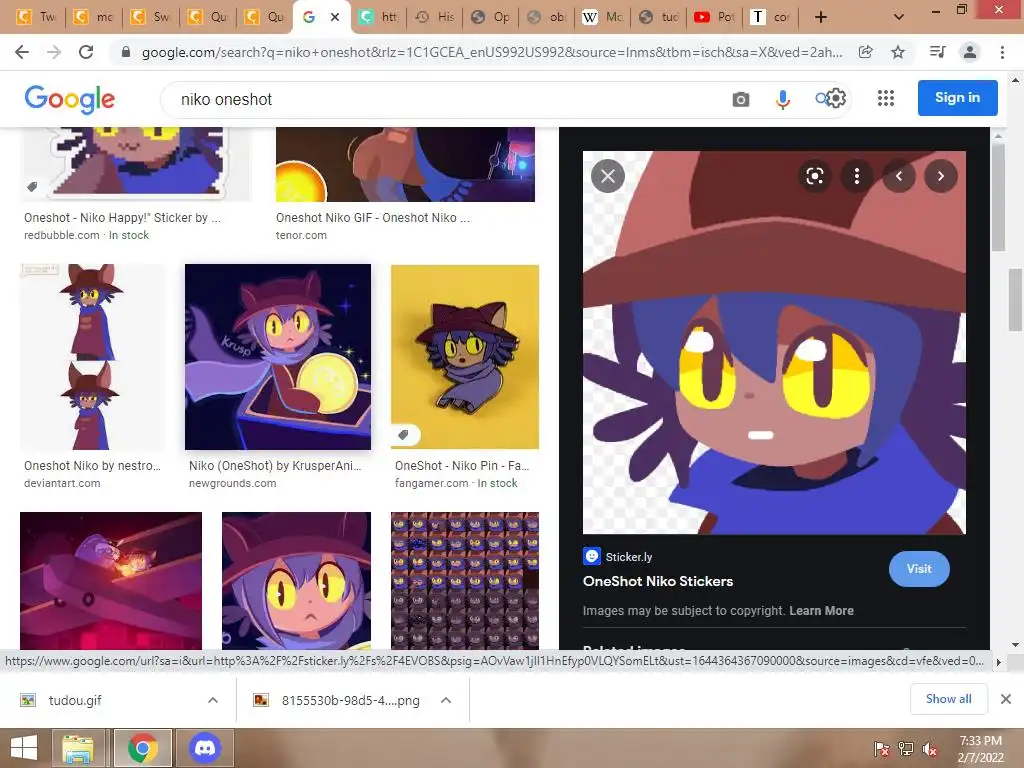The width and height of the screenshot is (1024, 768).
Task: Show previous image in preview
Action: (899, 176)
